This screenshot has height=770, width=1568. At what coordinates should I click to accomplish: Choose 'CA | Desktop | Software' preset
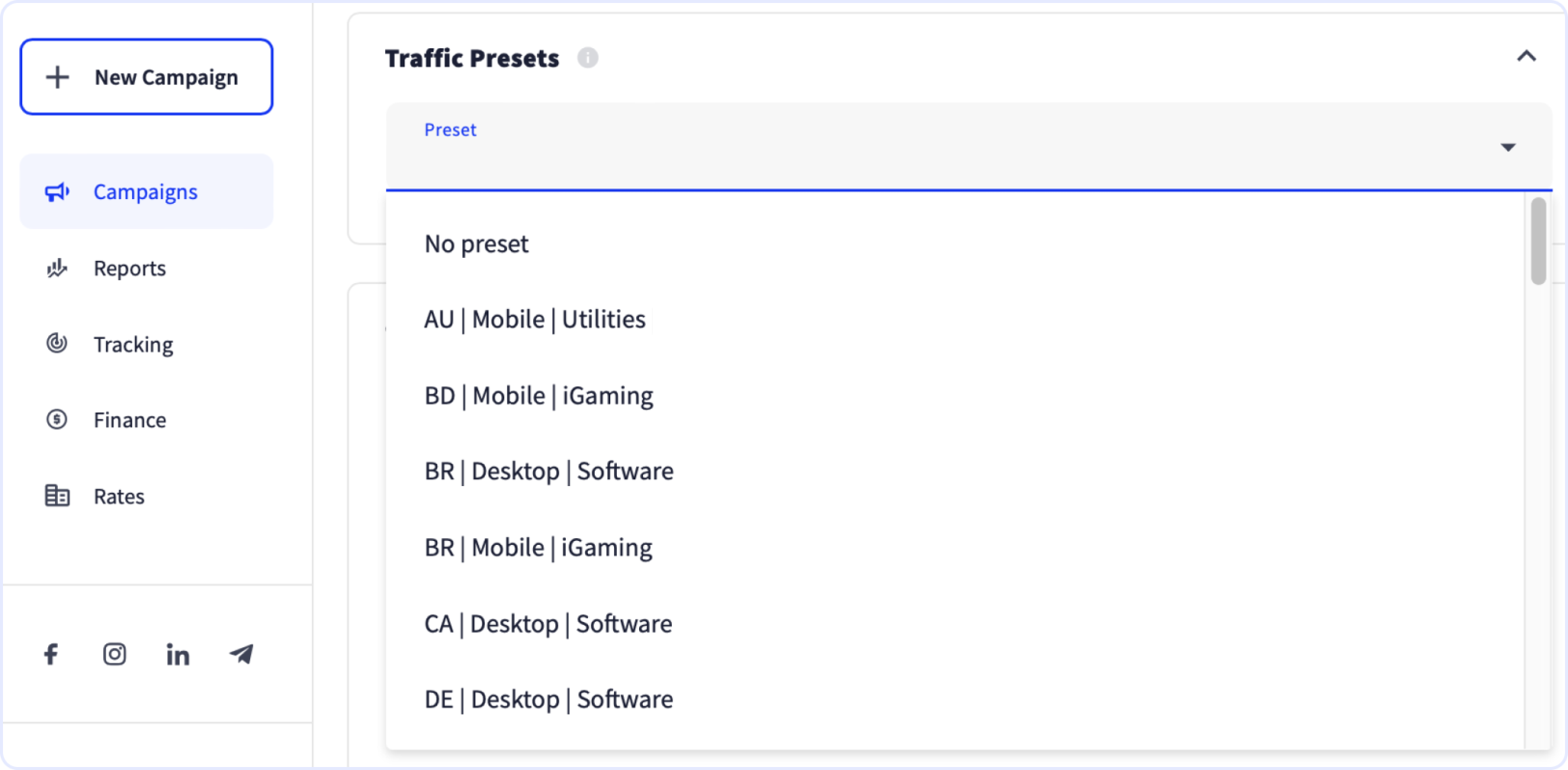tap(955, 624)
